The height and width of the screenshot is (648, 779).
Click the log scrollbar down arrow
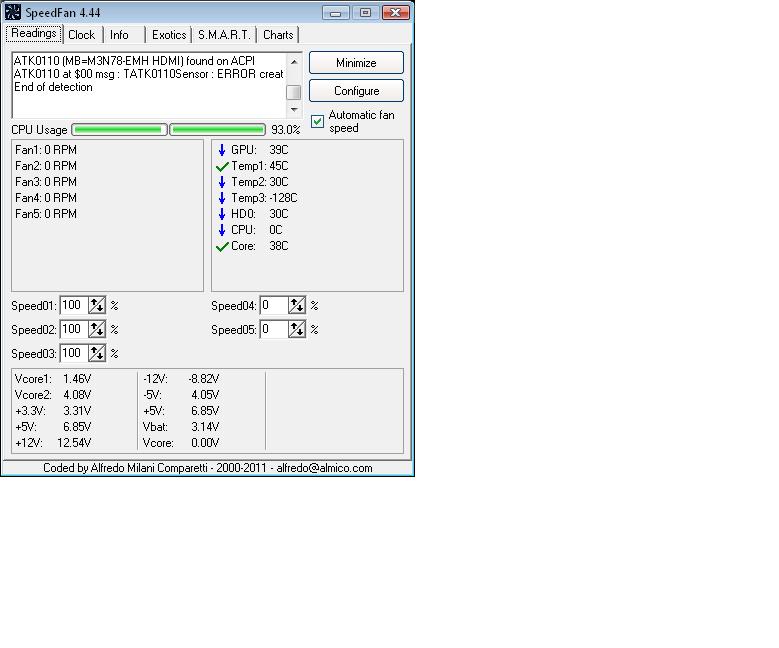coord(294,110)
